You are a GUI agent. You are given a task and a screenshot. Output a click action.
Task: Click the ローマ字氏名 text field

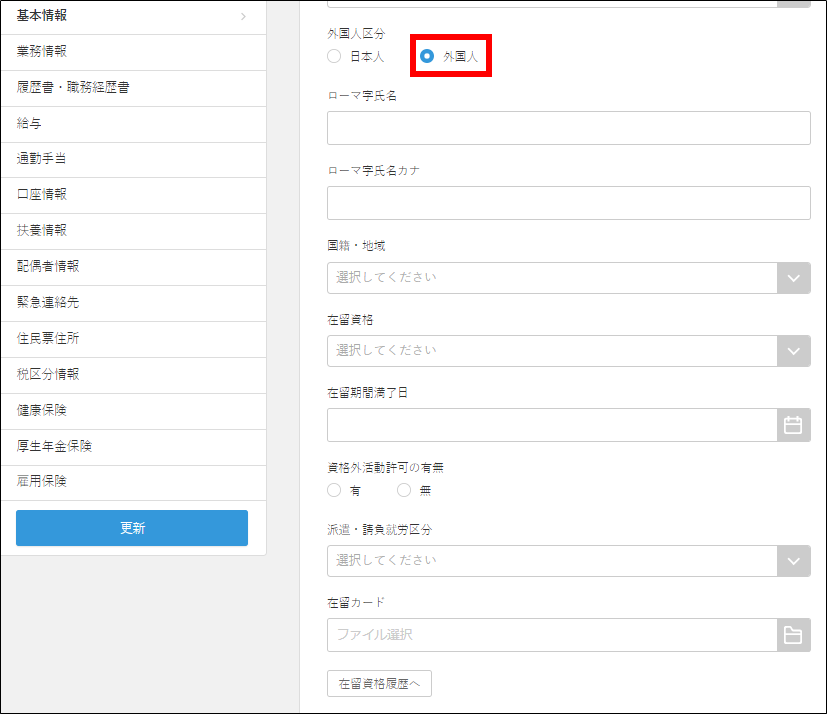pos(568,128)
